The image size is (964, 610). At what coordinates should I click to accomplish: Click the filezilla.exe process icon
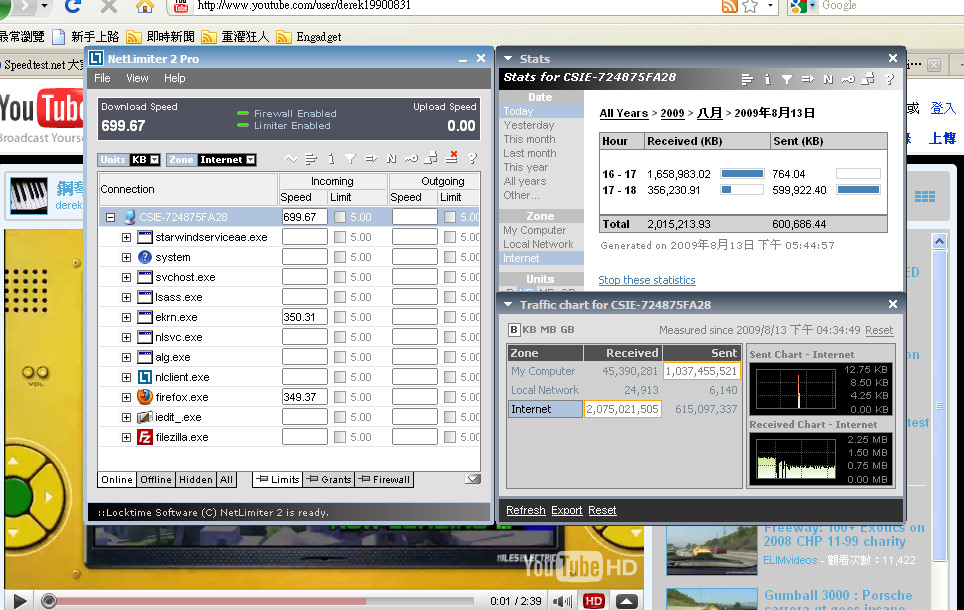click(x=145, y=437)
